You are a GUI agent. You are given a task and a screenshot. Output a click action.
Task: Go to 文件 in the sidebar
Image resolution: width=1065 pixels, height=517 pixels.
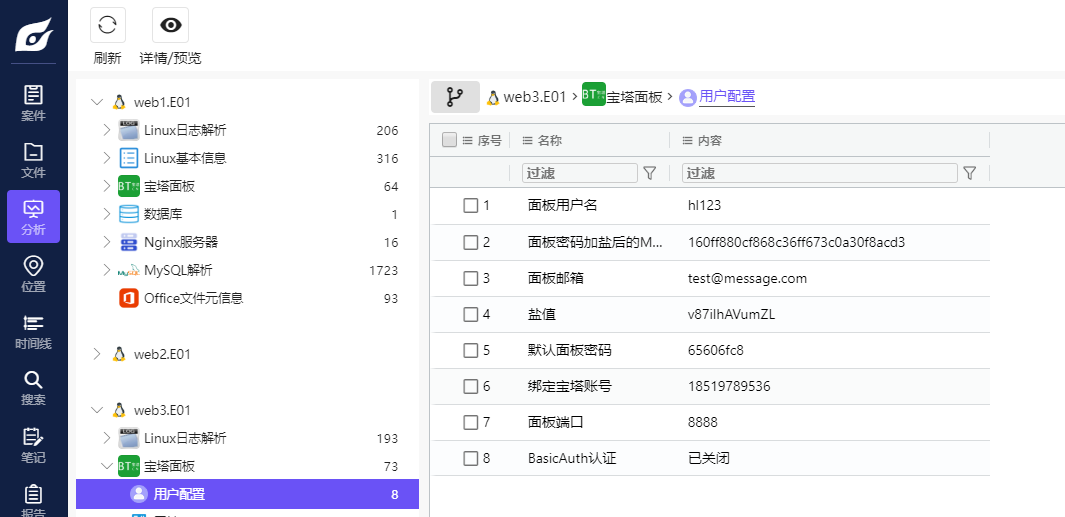point(33,159)
